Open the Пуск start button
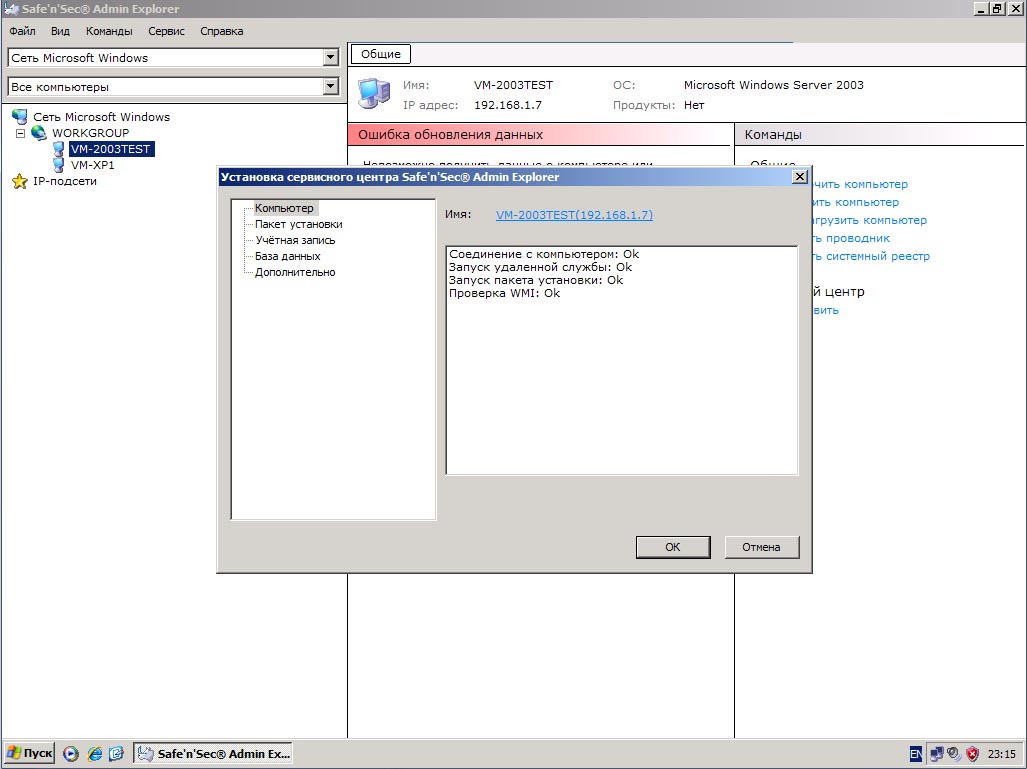 coord(29,753)
